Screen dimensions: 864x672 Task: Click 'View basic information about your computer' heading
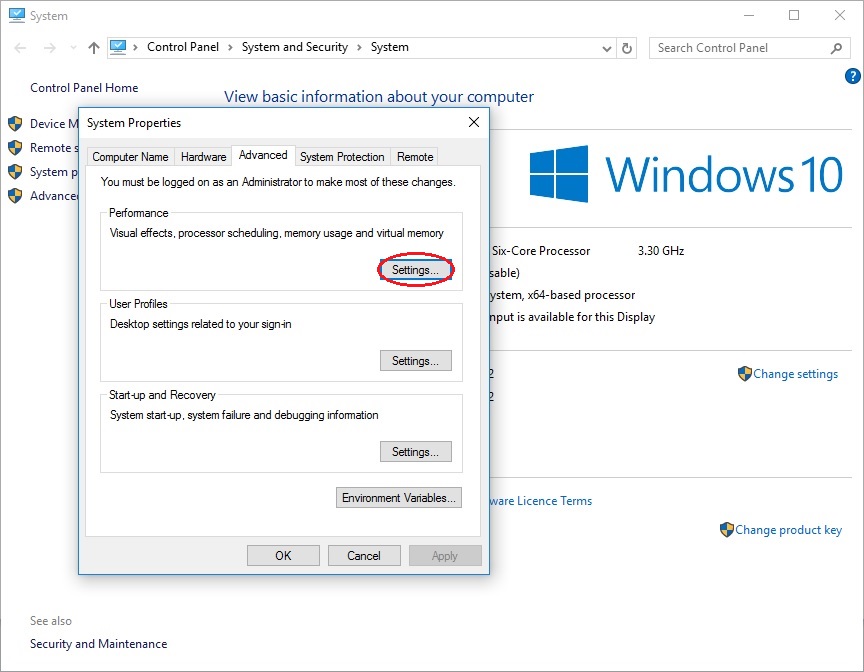point(379,97)
